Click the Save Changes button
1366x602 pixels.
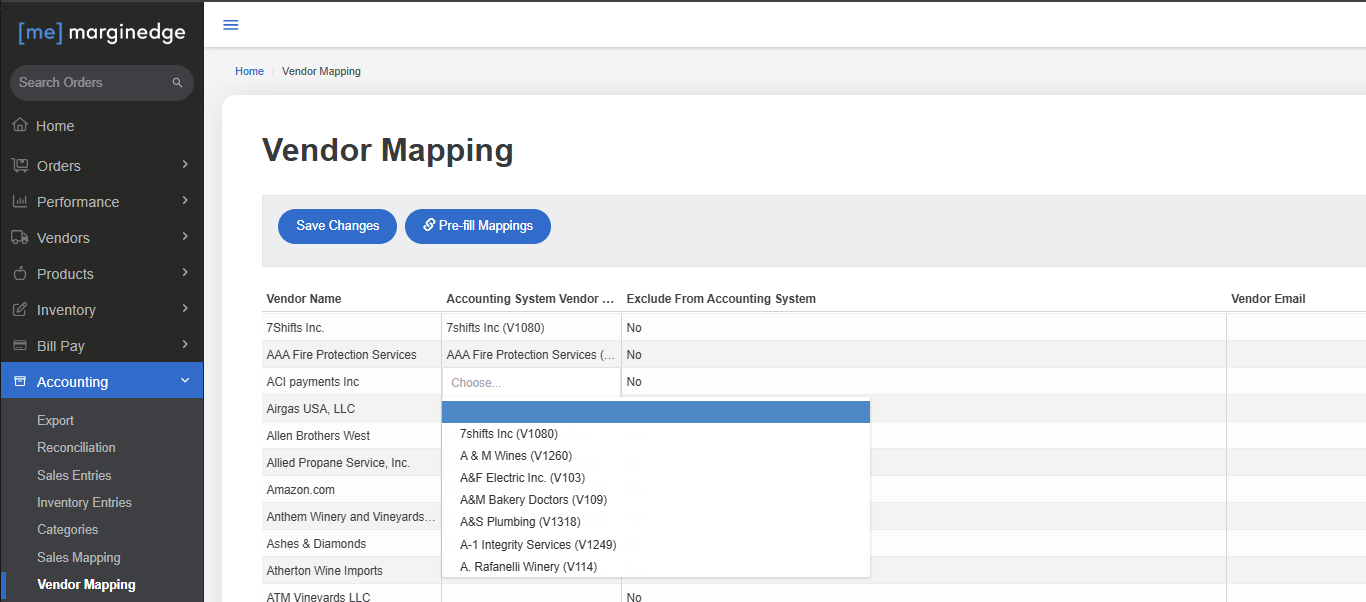338,226
